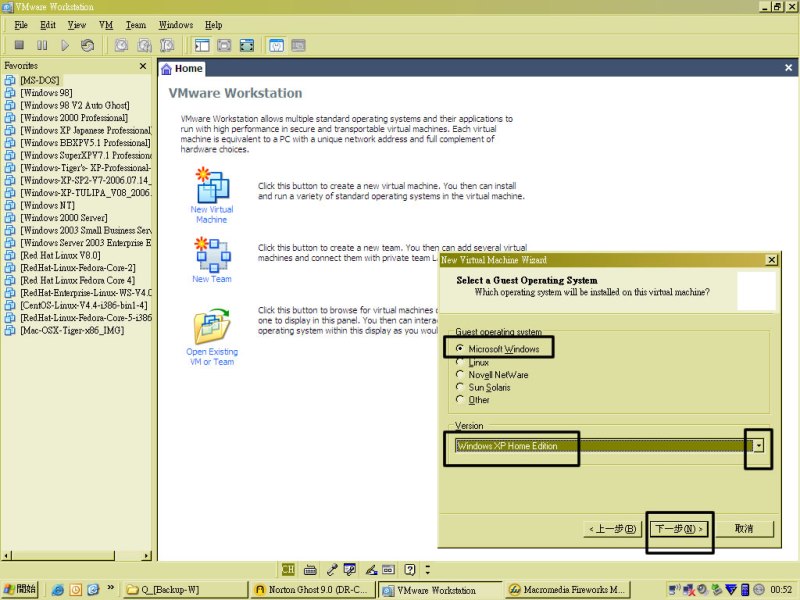Viewport: 800px width, 600px height.
Task: Select [Windows 2000 Professional] favorite
Action: tap(74, 117)
